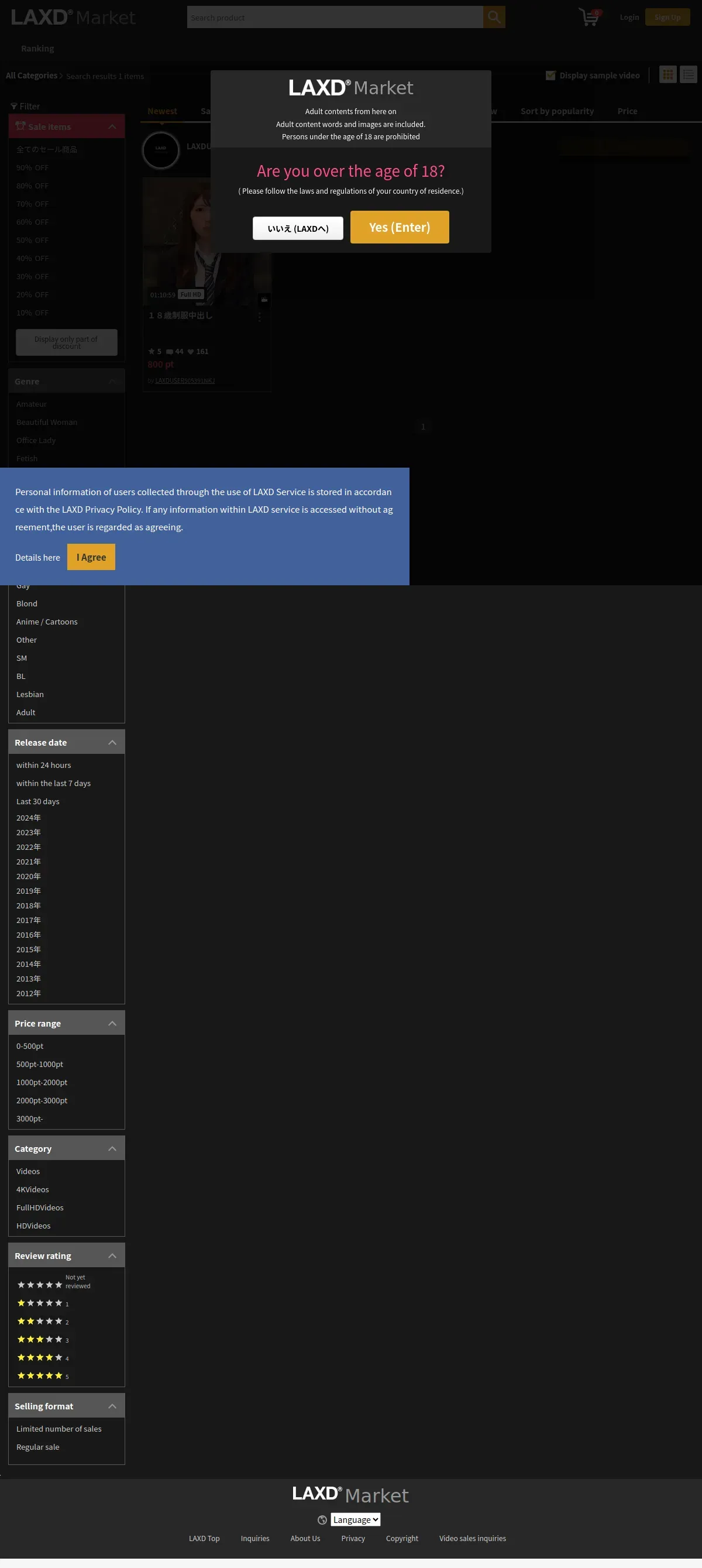Collapse the Genre filter section
Screen dimensions: 702x1568
(x=112, y=381)
